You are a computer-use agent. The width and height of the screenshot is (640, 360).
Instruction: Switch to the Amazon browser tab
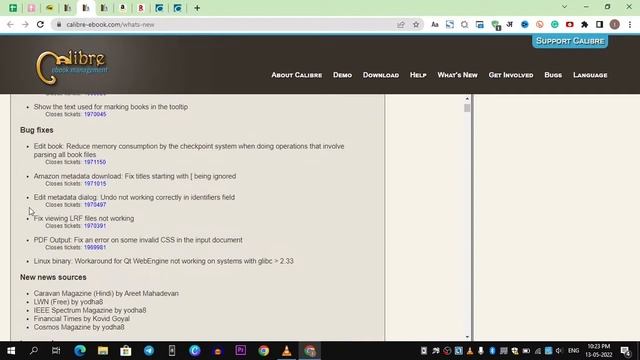122,8
